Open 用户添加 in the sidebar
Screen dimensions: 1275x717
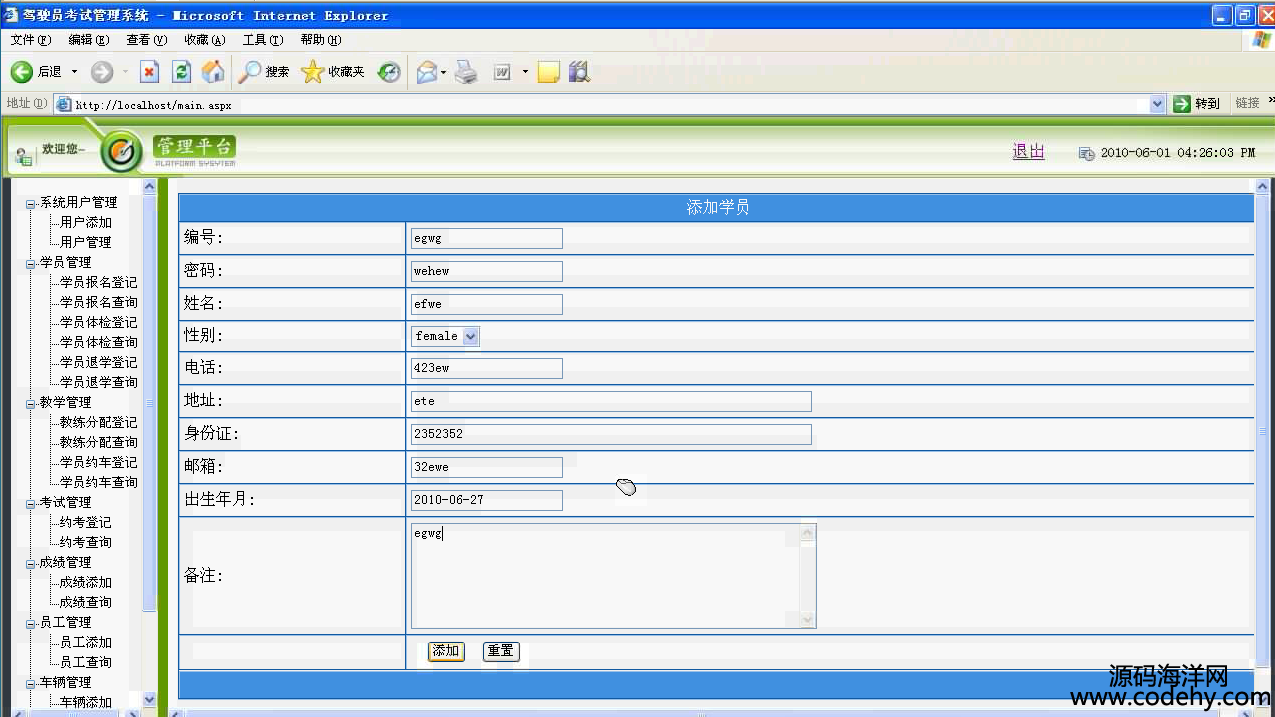(x=86, y=222)
